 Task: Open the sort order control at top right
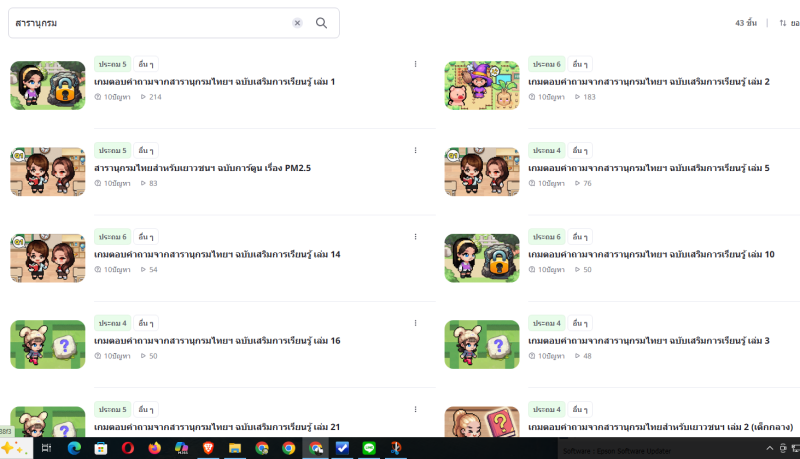tap(788, 23)
